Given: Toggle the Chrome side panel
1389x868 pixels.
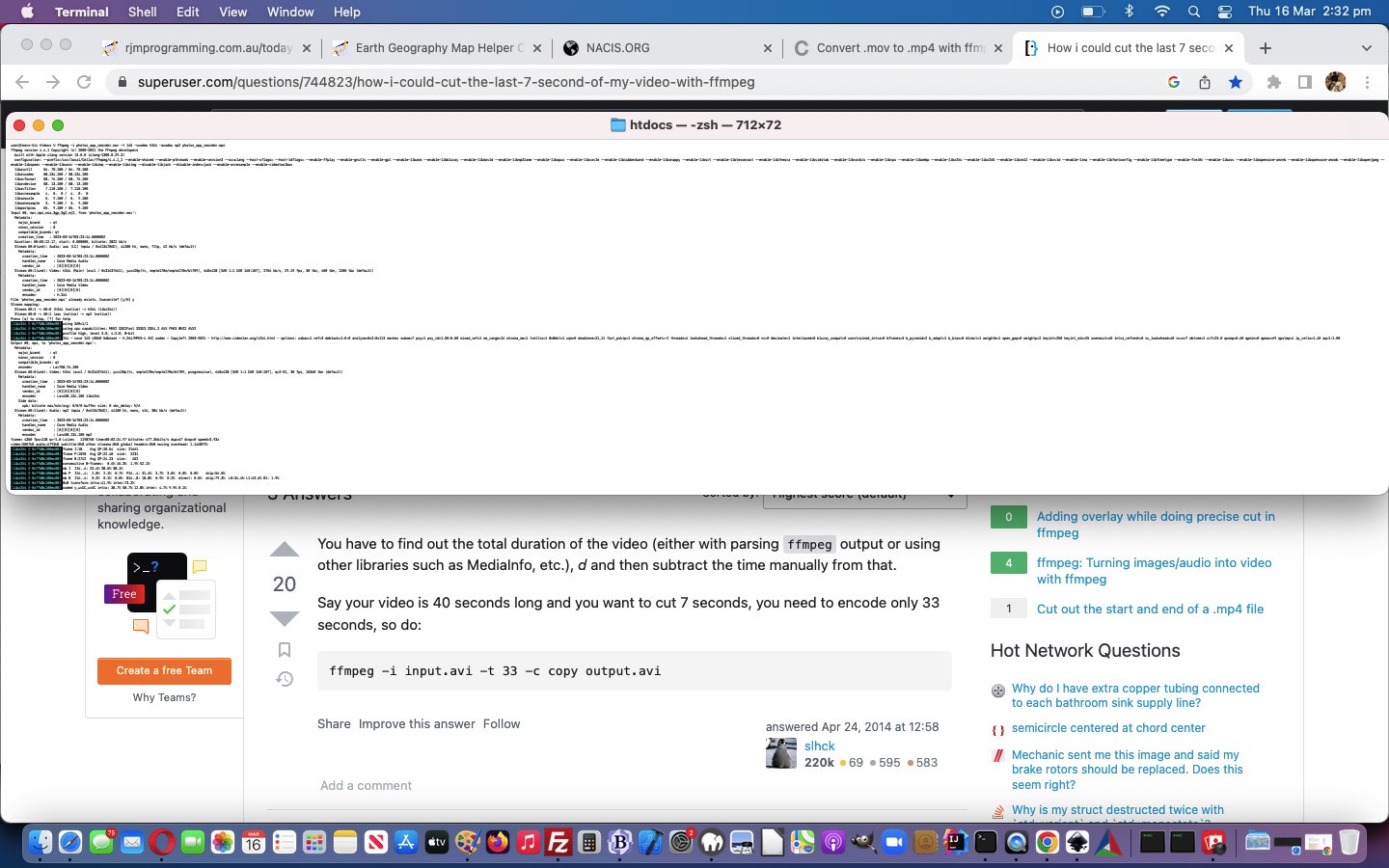Looking at the screenshot, I should [x=1305, y=82].
